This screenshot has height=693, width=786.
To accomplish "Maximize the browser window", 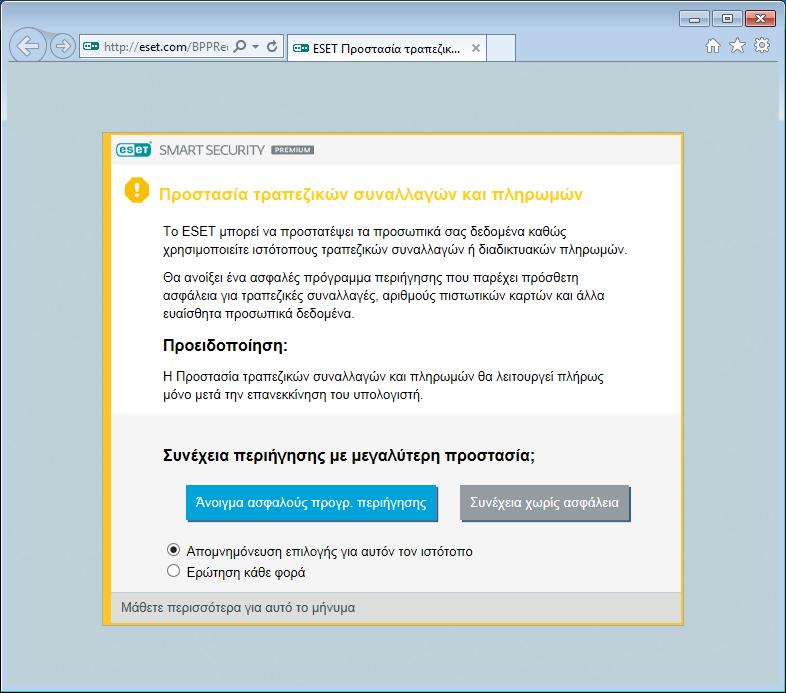I will 727,19.
